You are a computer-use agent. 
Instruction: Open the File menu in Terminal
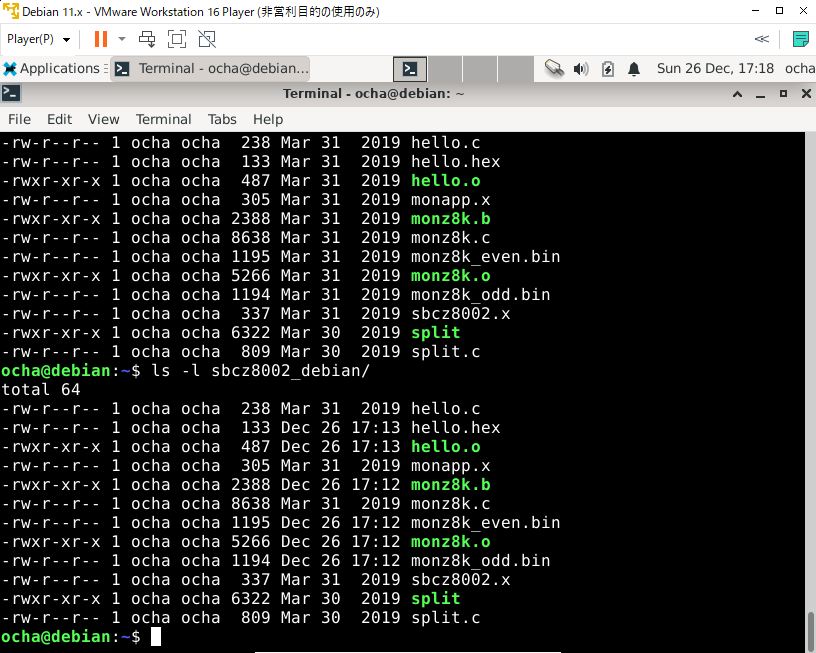[x=19, y=119]
